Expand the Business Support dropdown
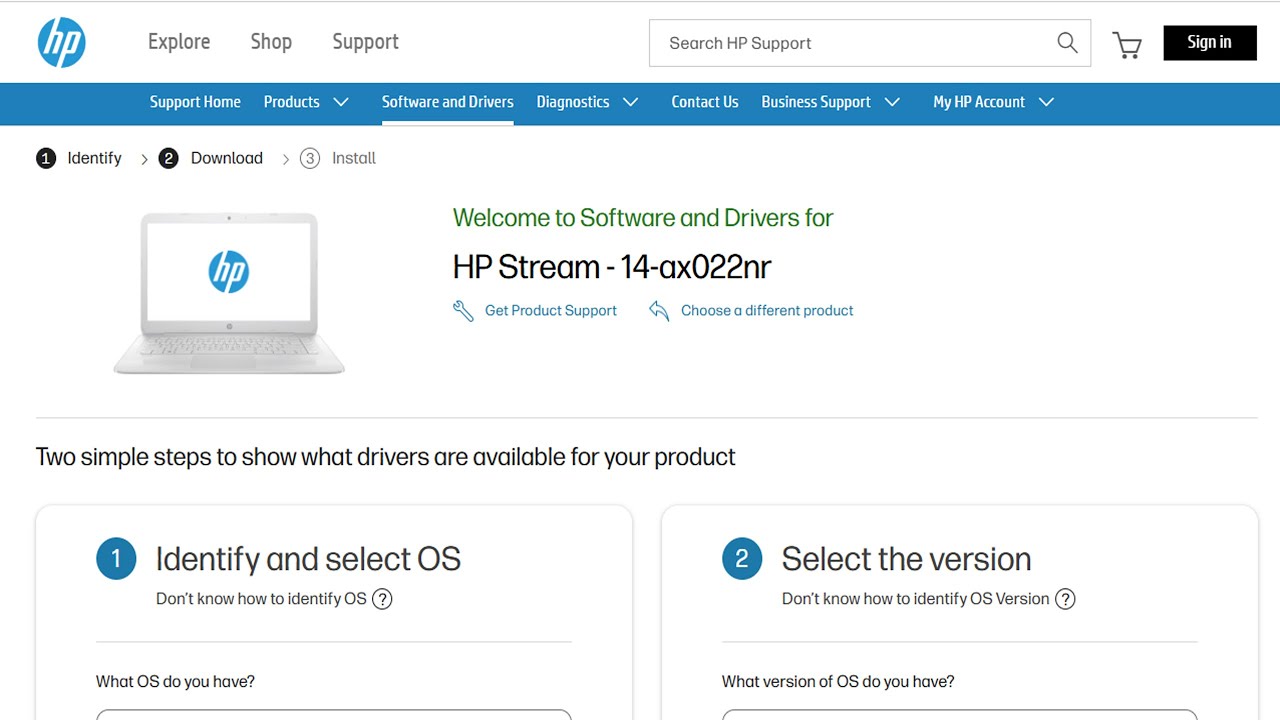The width and height of the screenshot is (1280, 720). [x=892, y=102]
